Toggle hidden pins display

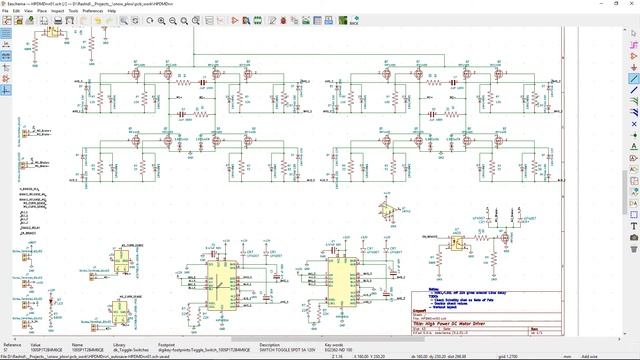6,79
